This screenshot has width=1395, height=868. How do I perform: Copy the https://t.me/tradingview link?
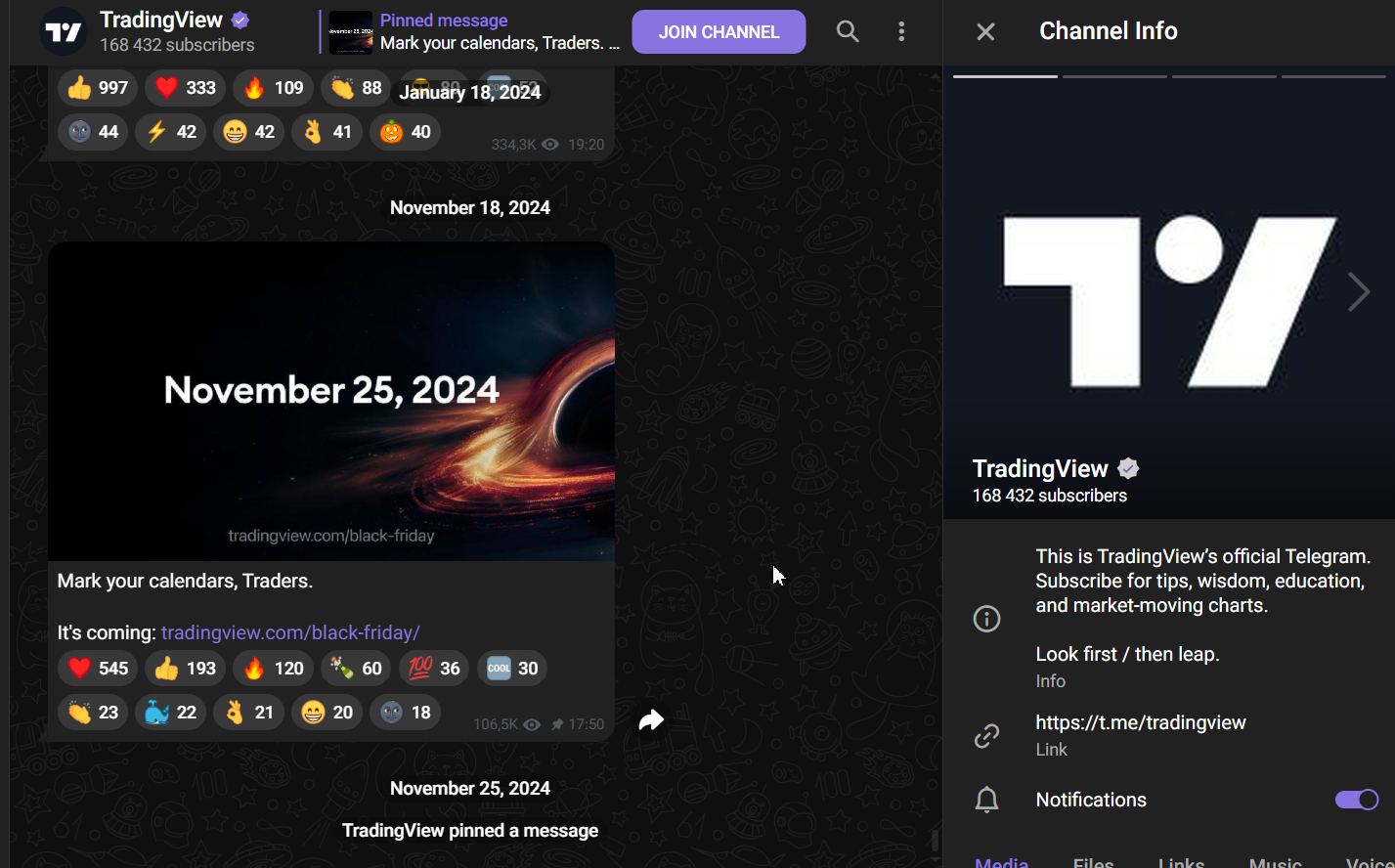coord(1141,722)
